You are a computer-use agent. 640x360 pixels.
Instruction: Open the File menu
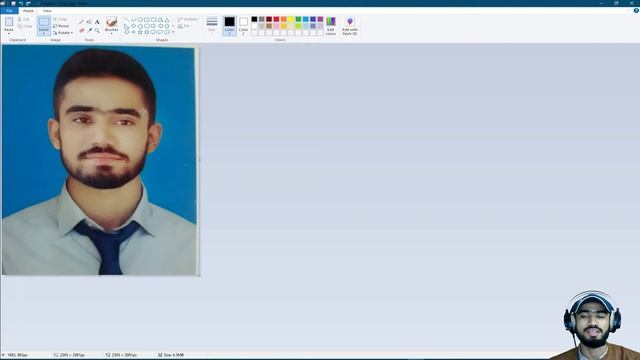(9, 11)
